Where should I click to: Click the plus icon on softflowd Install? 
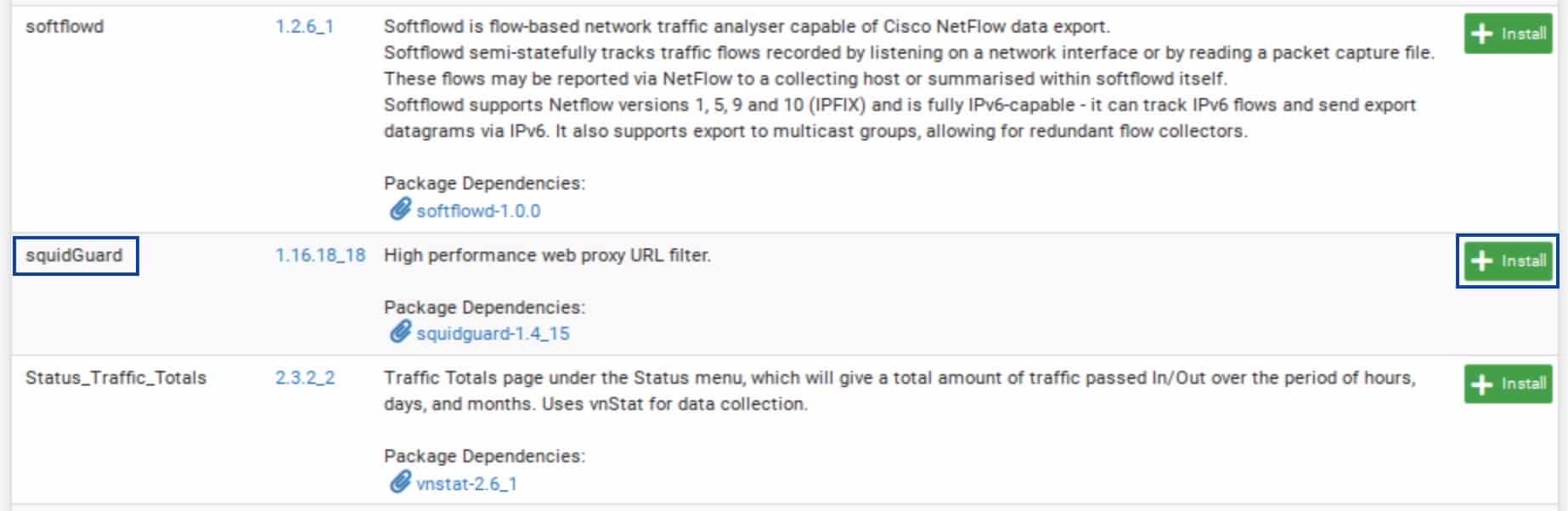[x=1481, y=34]
